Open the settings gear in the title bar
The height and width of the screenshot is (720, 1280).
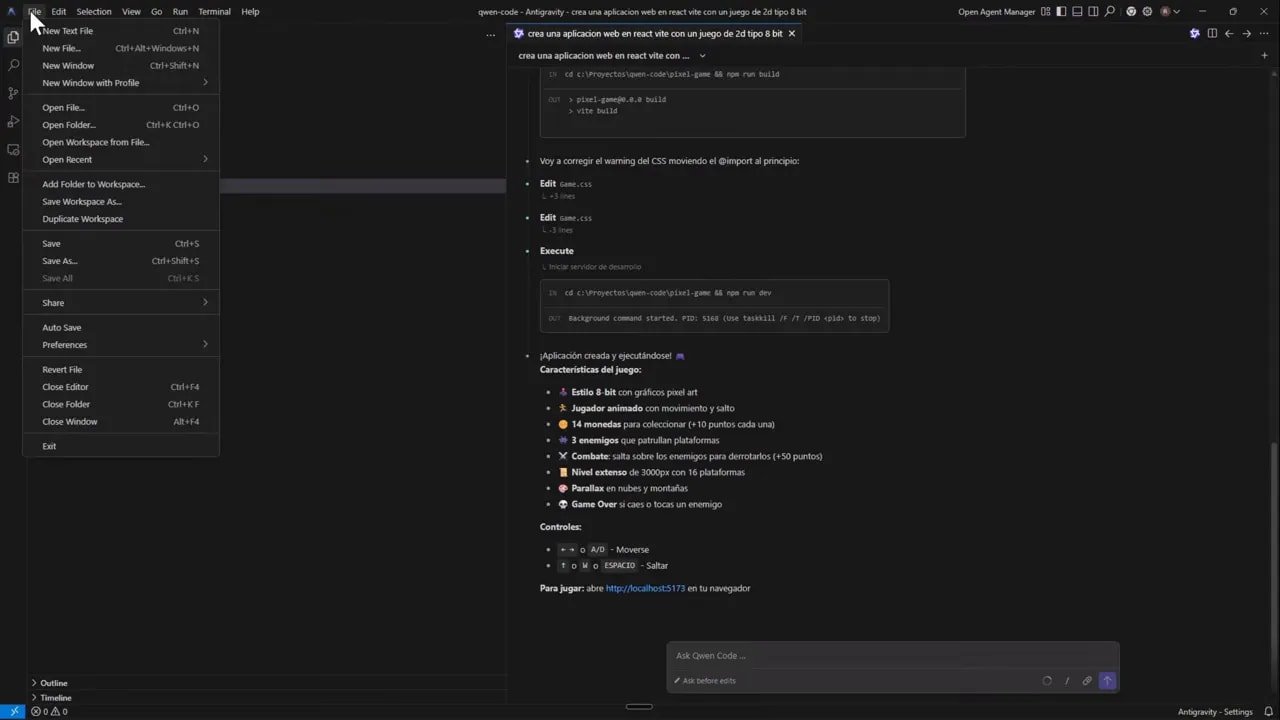1147,11
